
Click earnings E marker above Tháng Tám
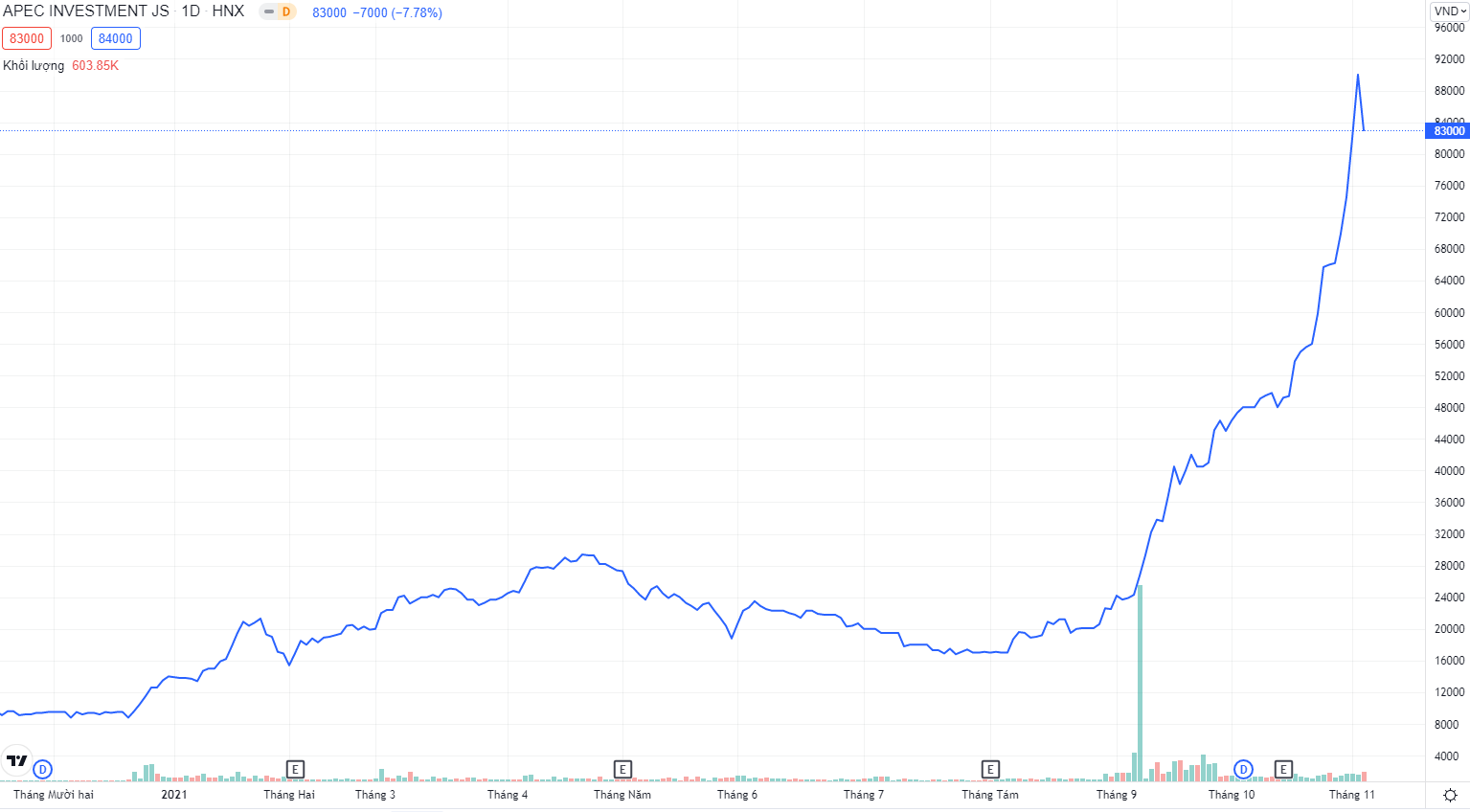[990, 769]
